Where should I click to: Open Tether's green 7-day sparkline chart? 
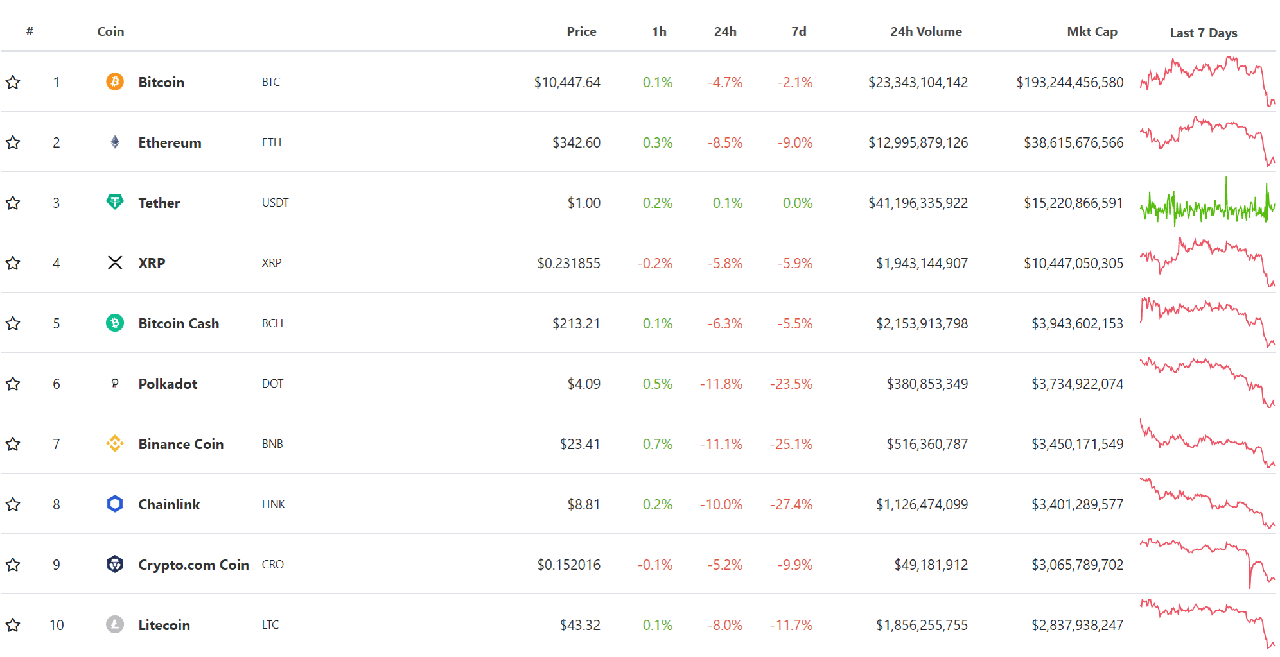(1208, 202)
